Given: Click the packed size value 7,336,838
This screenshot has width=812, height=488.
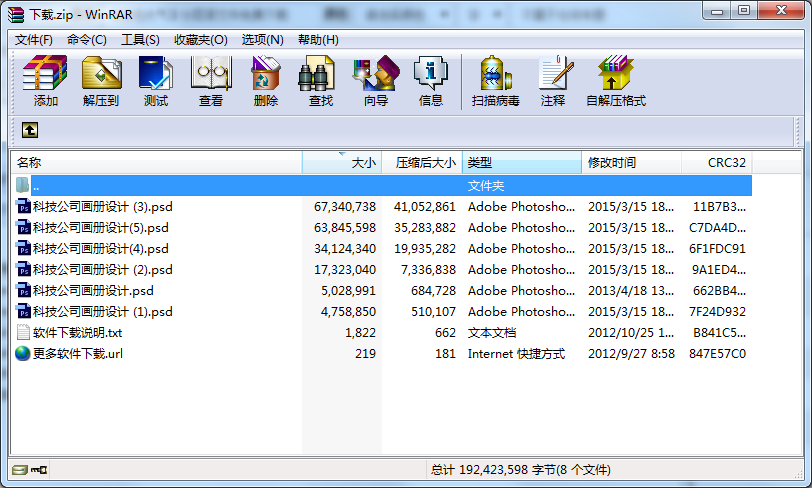Looking at the screenshot, I should 428,269.
